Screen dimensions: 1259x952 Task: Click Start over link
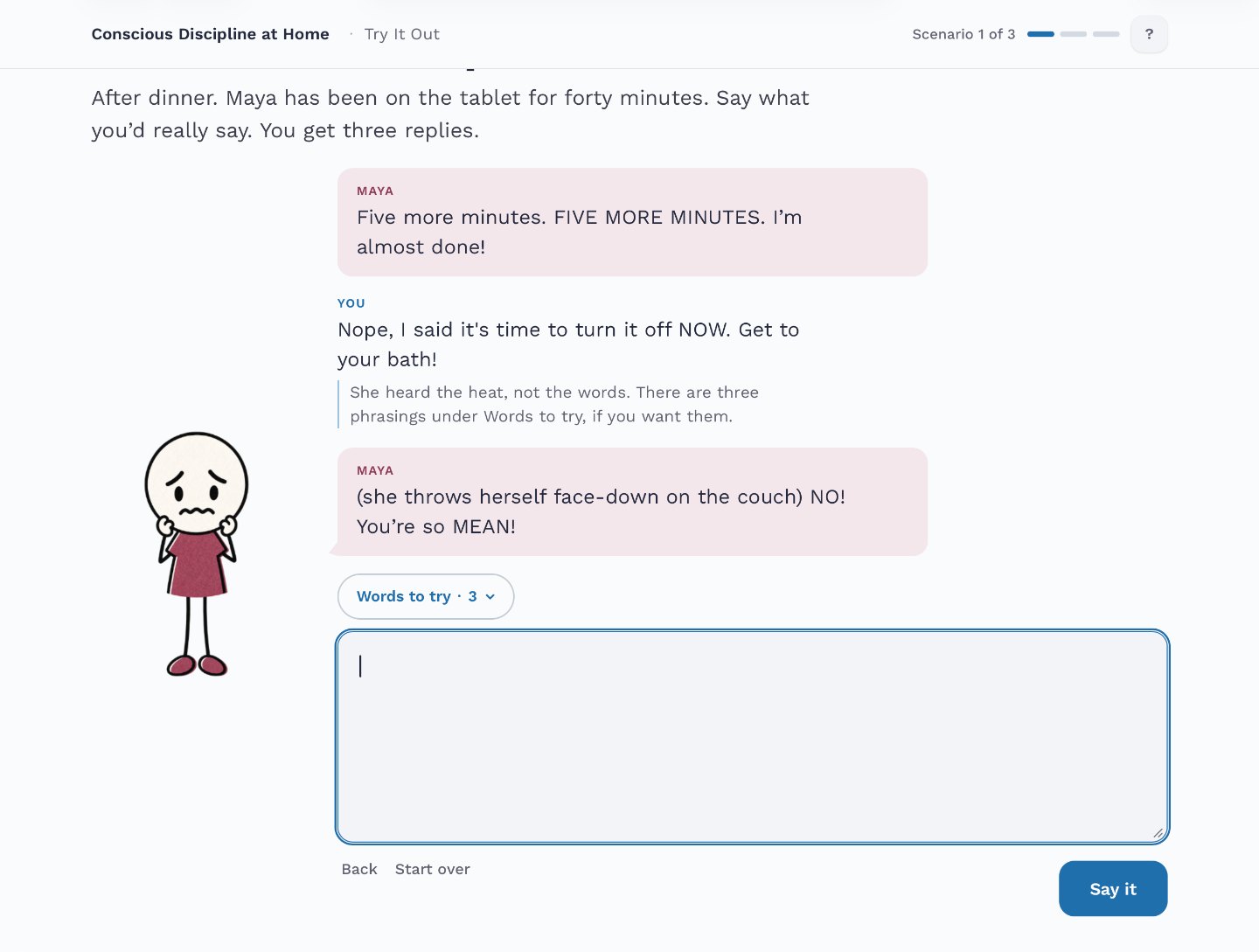[433, 869]
